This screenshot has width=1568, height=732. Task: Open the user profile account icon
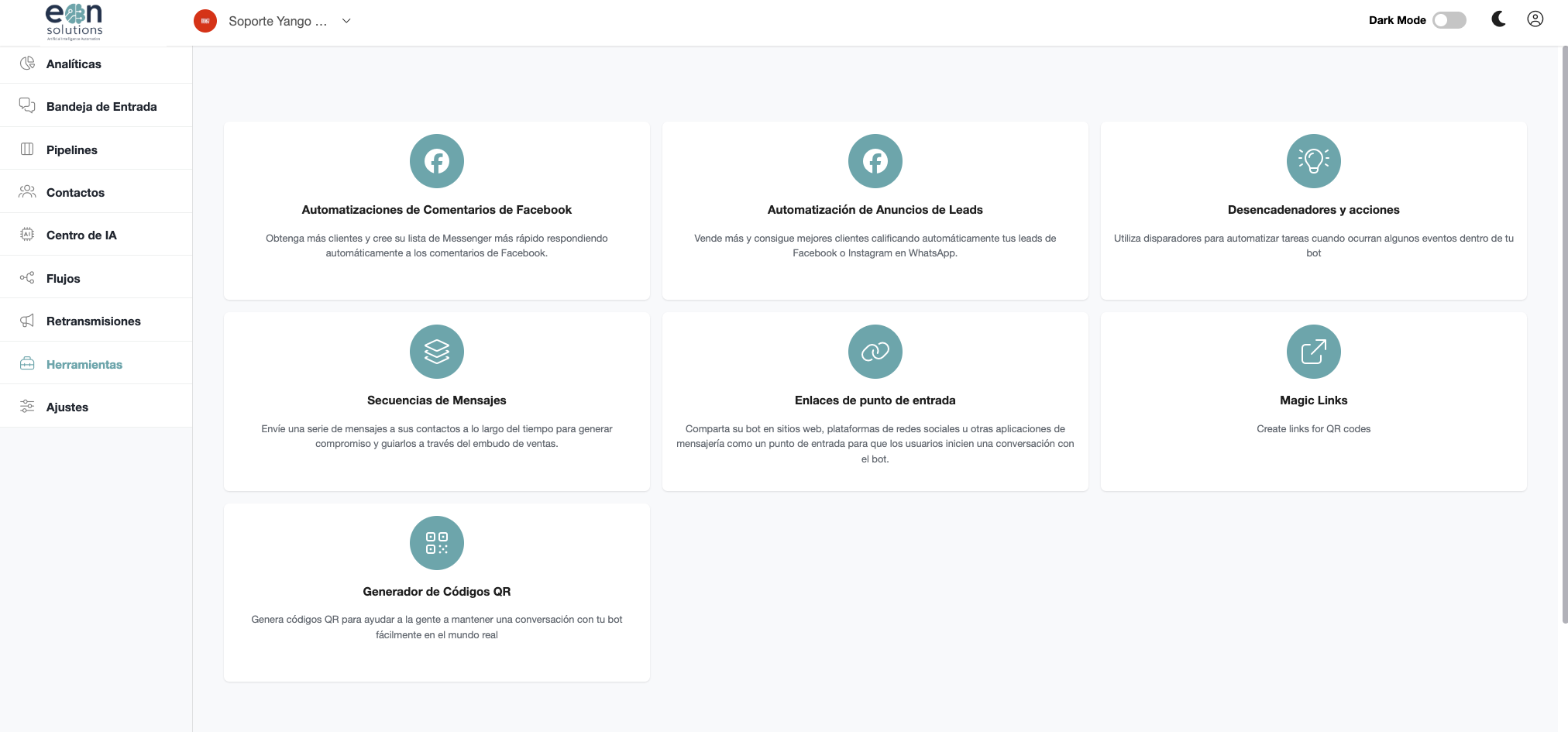point(1535,19)
